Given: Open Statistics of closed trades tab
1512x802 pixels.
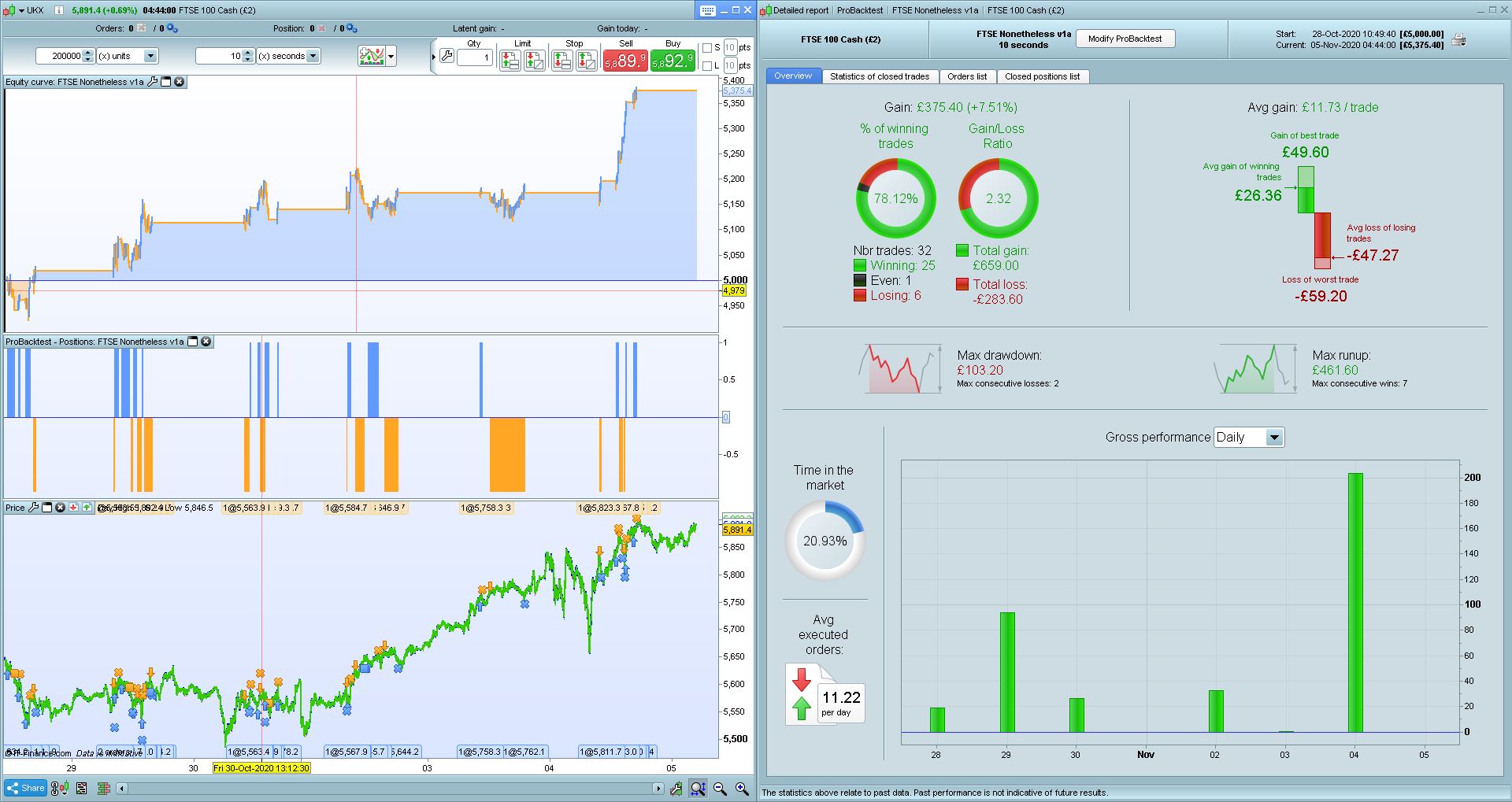Looking at the screenshot, I should coord(880,76).
